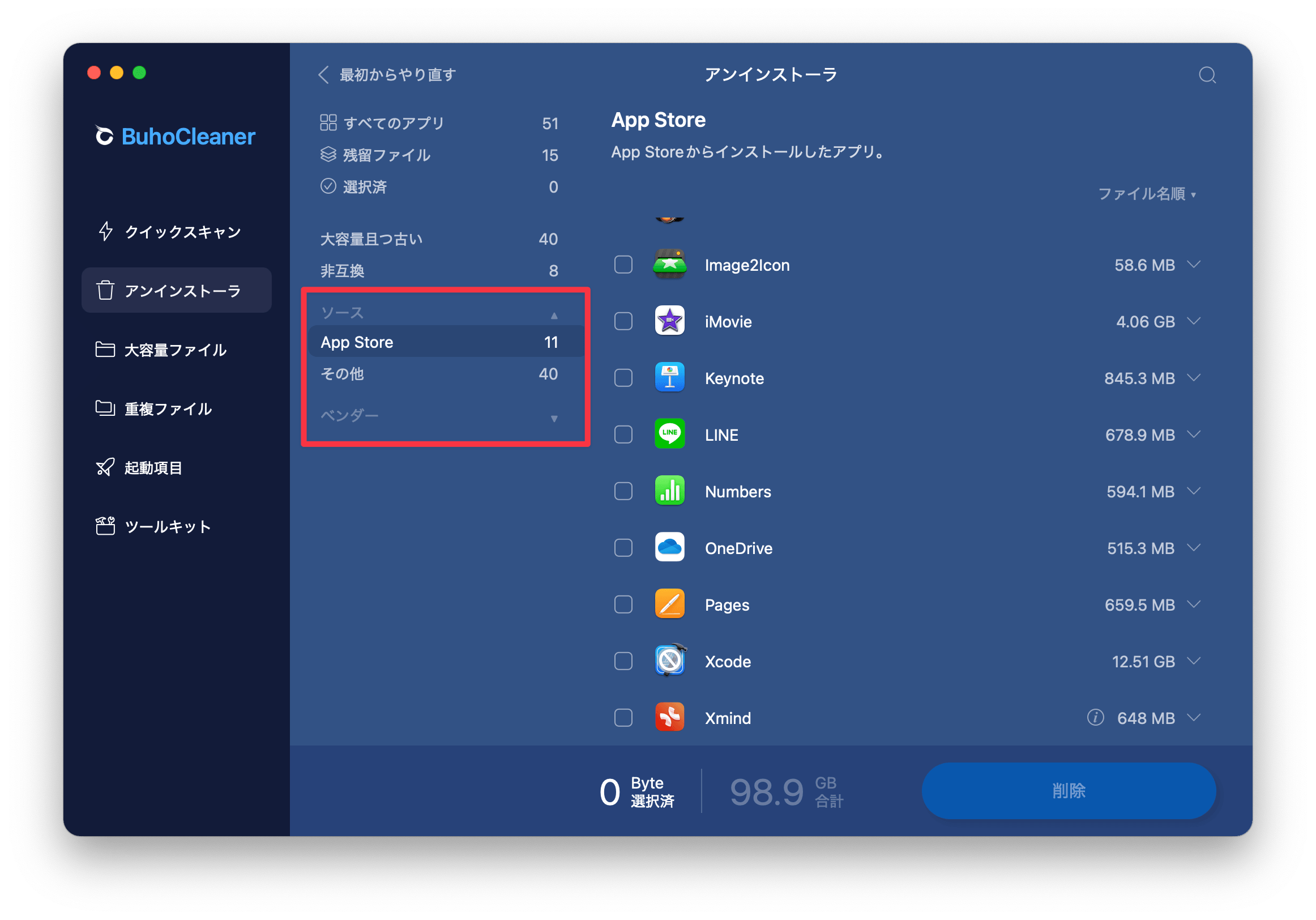Click the leftover files stack icon
Screen dimensions: 1316x920
tap(328, 154)
